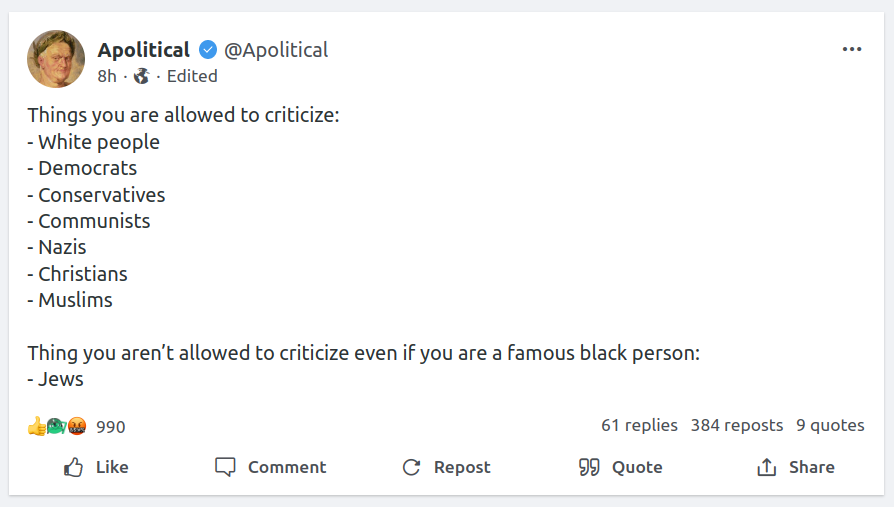
Task: Open the 9 quotes list
Action: (830, 425)
